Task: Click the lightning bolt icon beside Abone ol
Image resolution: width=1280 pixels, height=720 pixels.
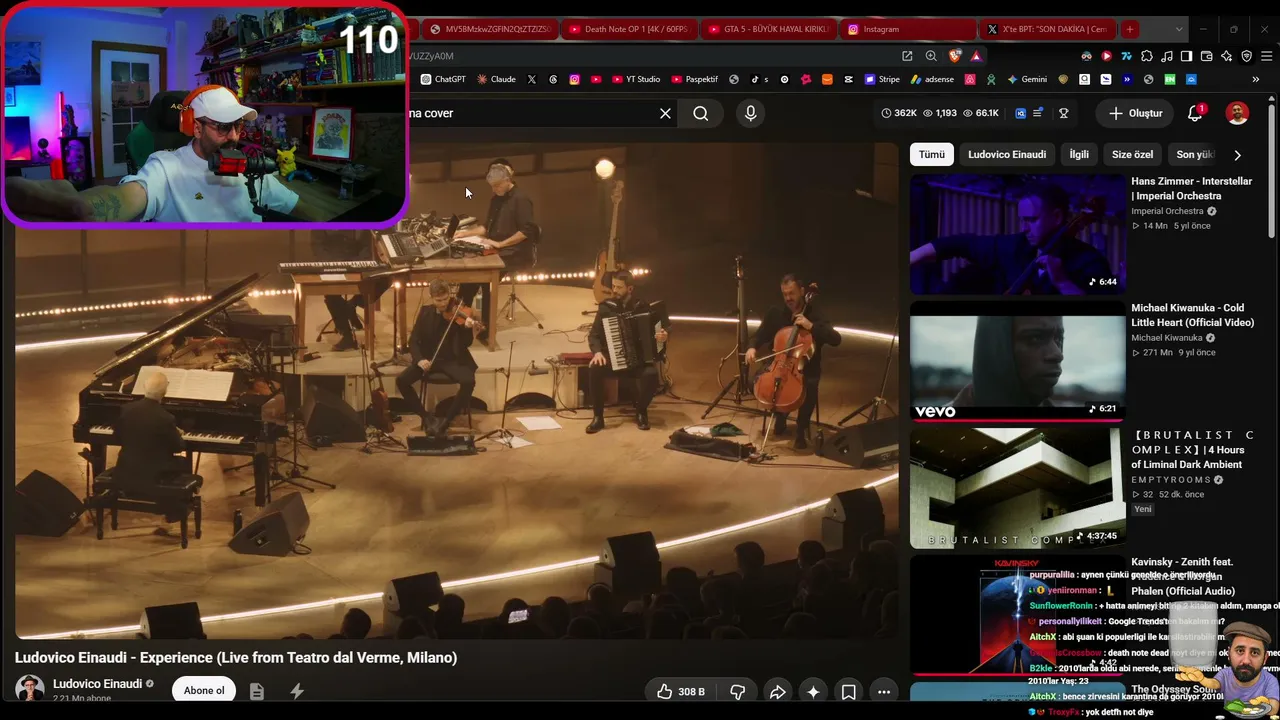Action: point(297,691)
